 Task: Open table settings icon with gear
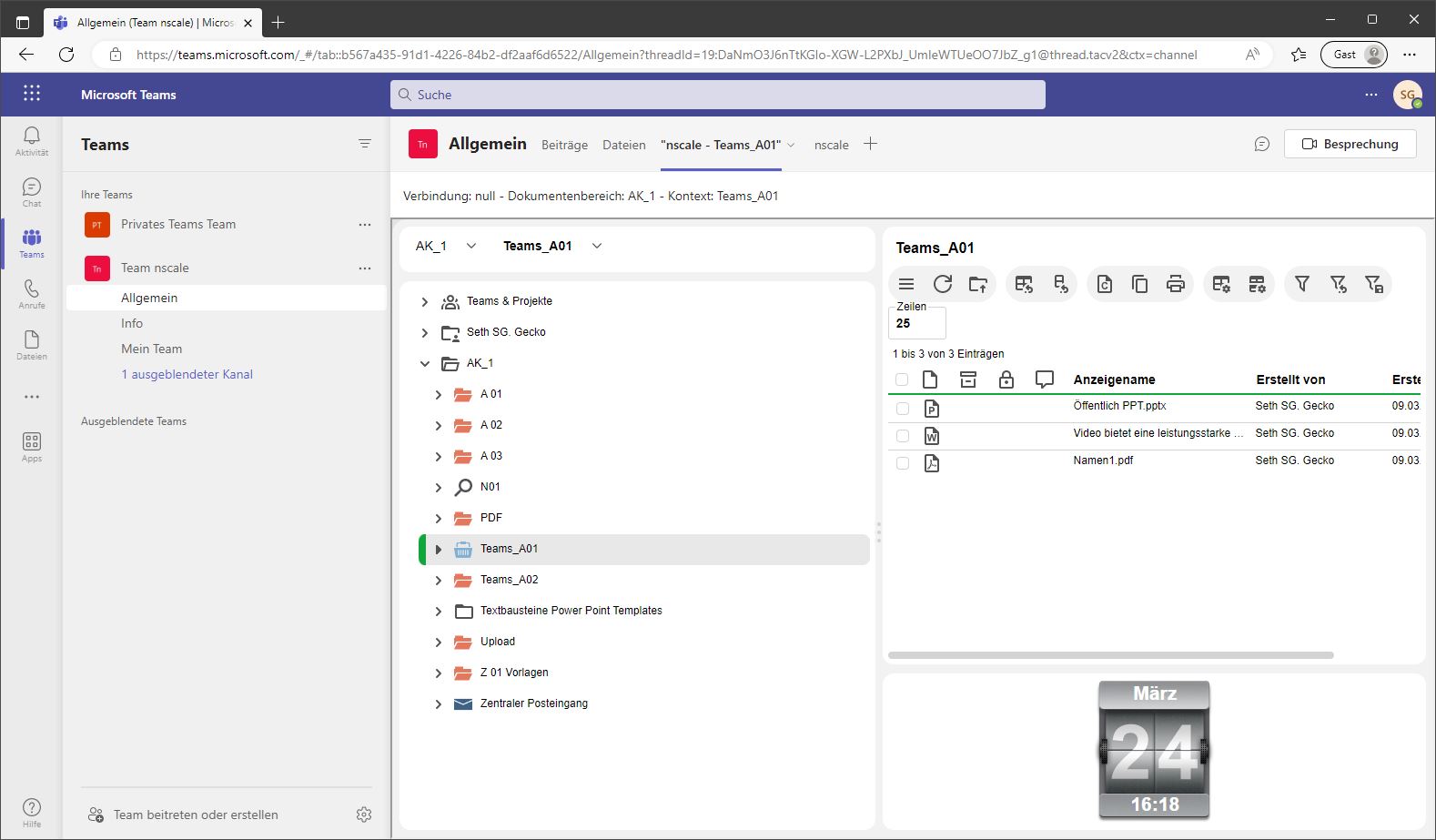pos(1221,285)
